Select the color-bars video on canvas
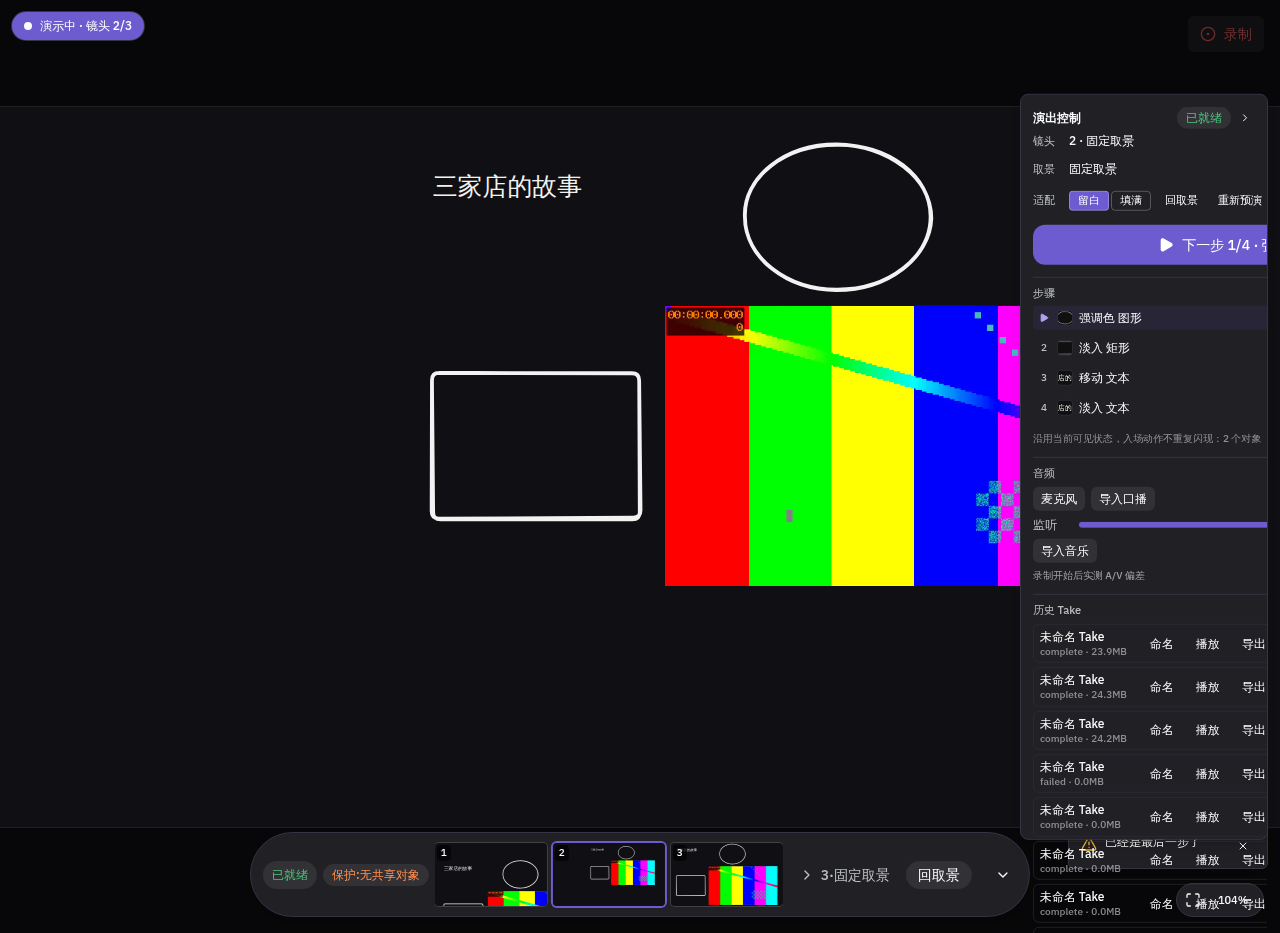Screen dimensions: 1280x933 click(842, 446)
